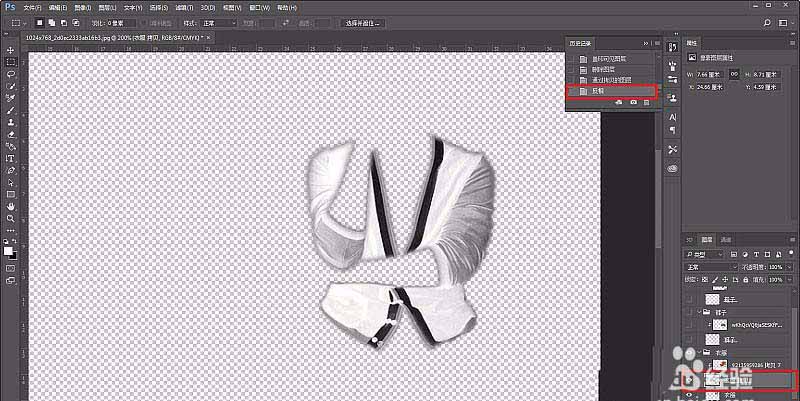Switch to the 通道 (Channels) tab
800x401 pixels.
click(727, 240)
